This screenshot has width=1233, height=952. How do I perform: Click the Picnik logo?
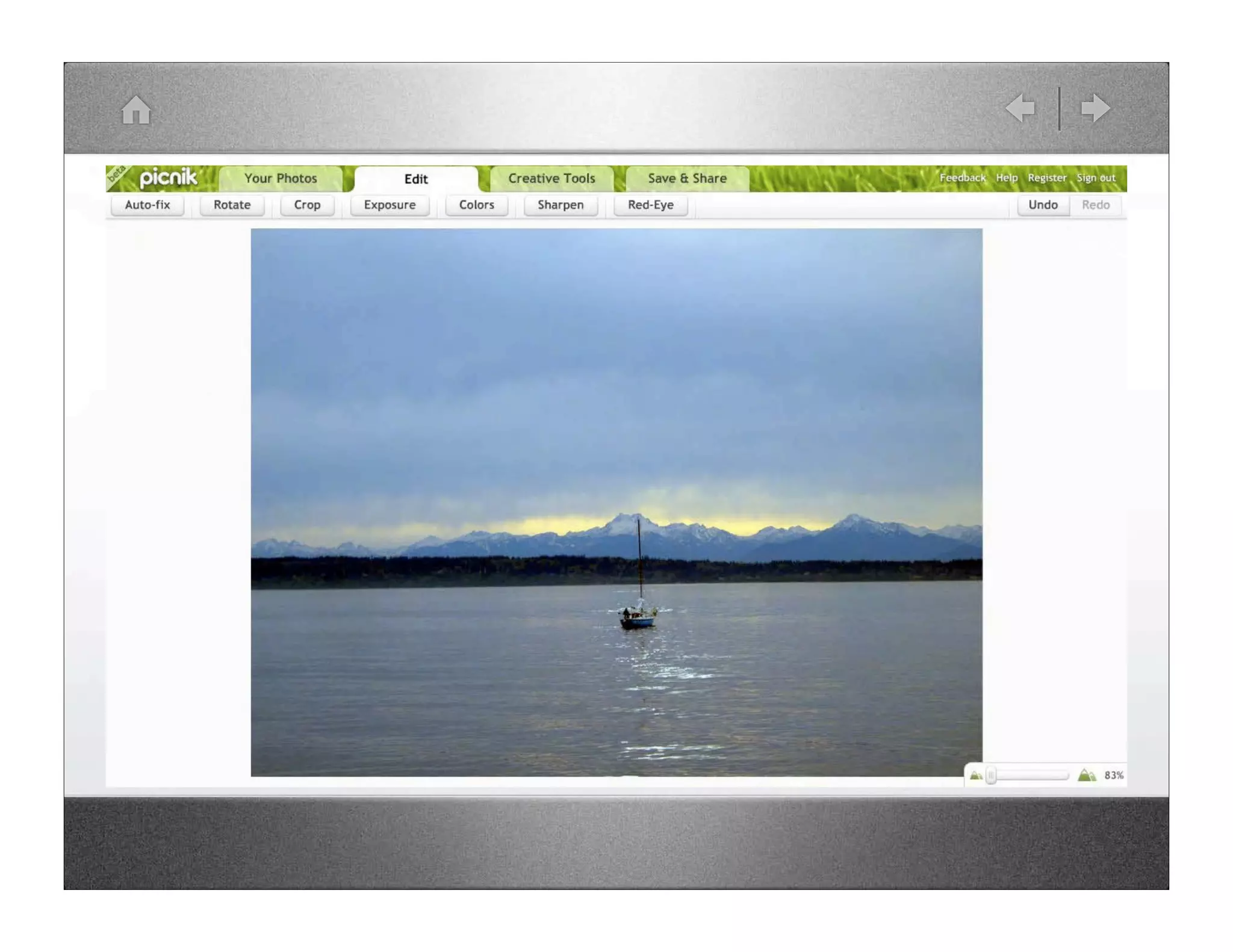(168, 178)
